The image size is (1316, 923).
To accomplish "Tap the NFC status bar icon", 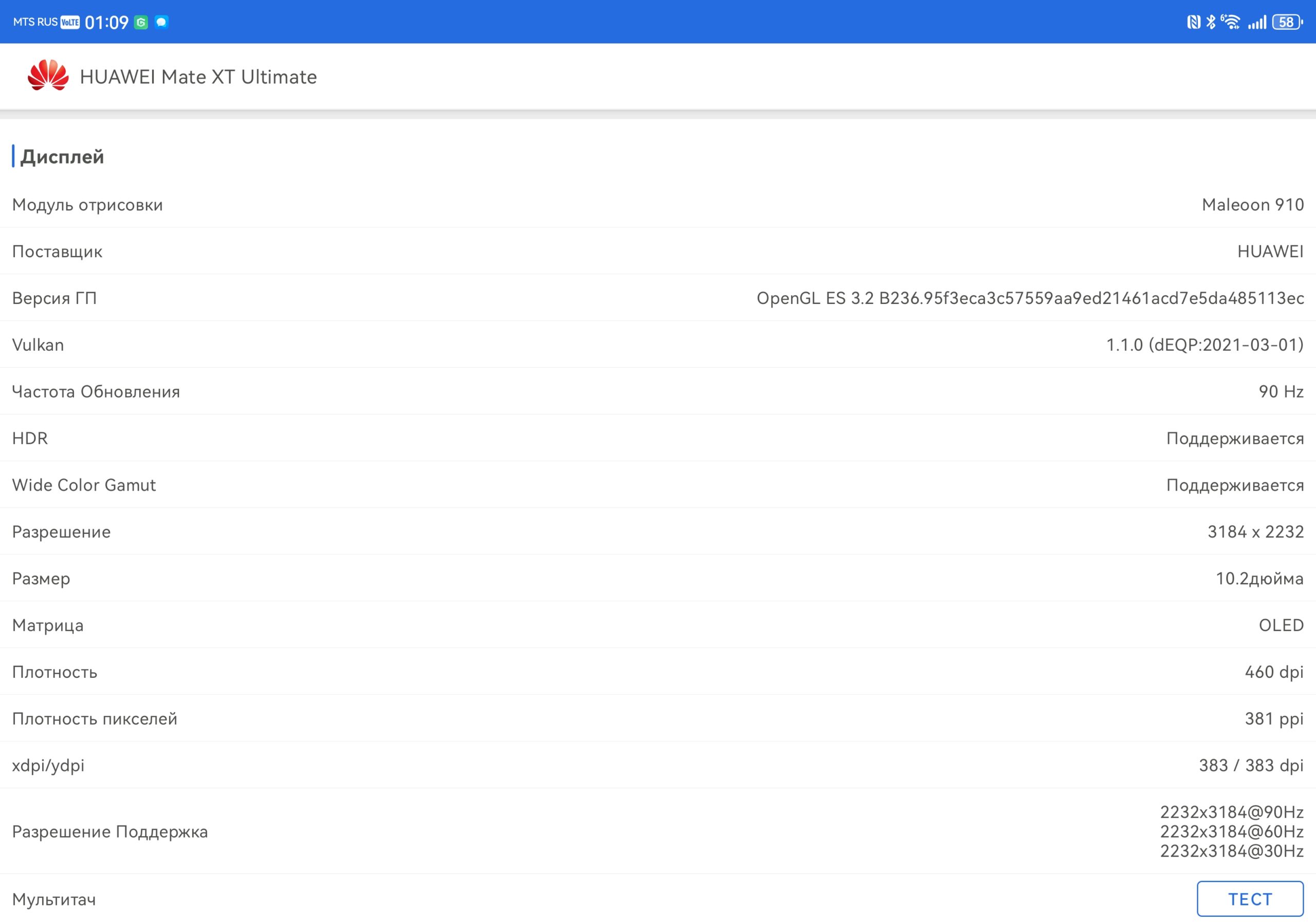I will coord(1193,22).
